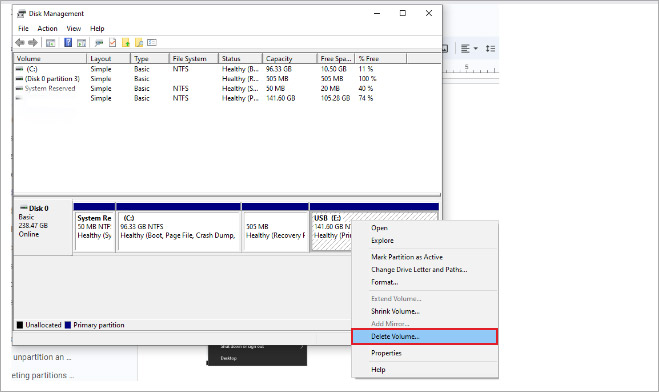This screenshot has height=392, width=659.
Task: Open the View menu
Action: pos(74,29)
